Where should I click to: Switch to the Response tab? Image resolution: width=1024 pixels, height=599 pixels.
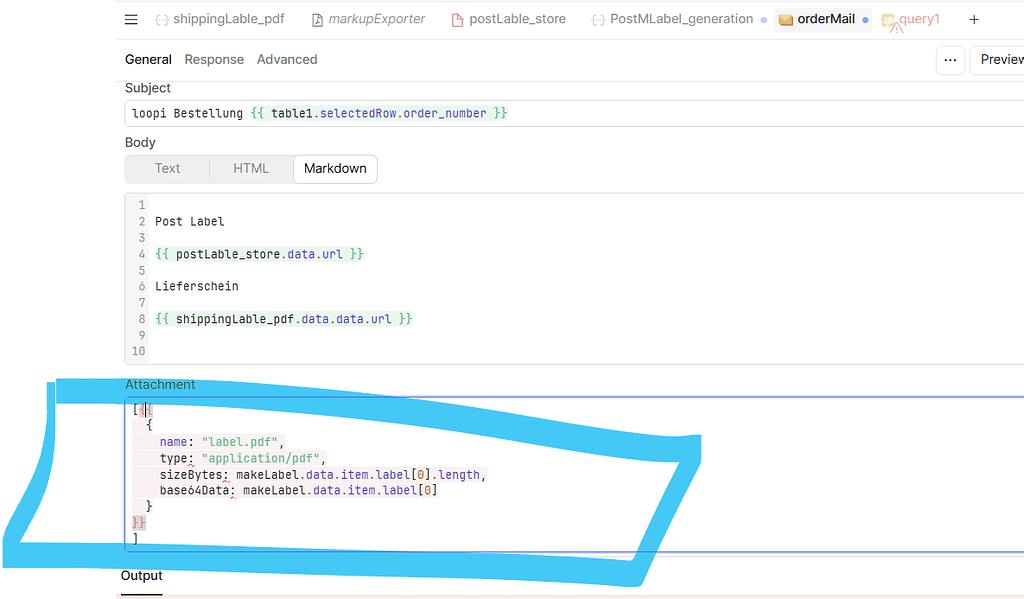tap(214, 59)
